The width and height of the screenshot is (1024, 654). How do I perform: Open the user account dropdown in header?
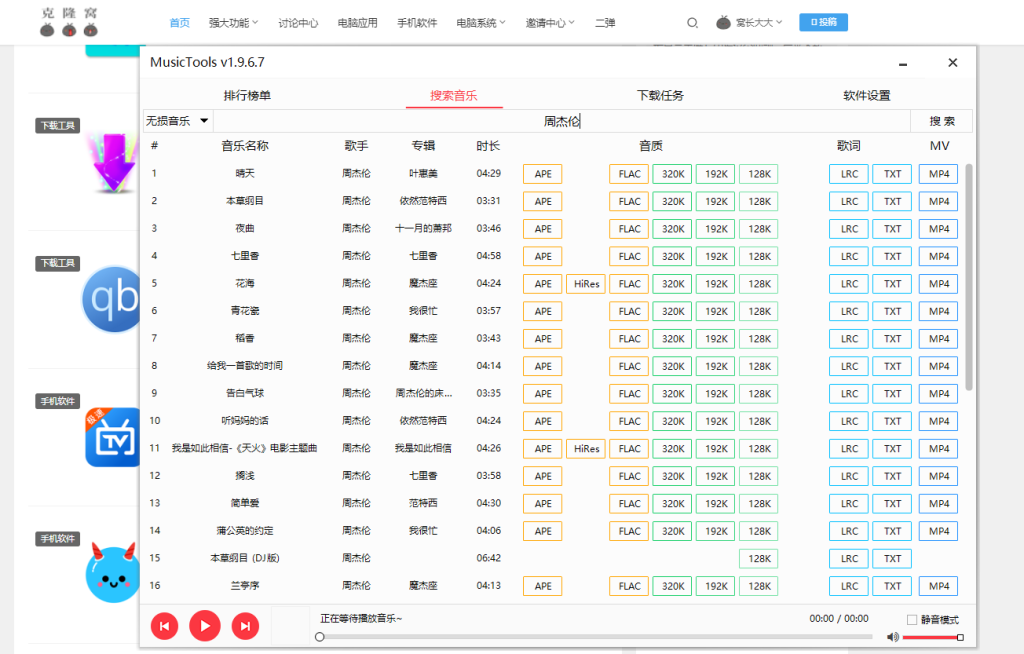point(758,23)
